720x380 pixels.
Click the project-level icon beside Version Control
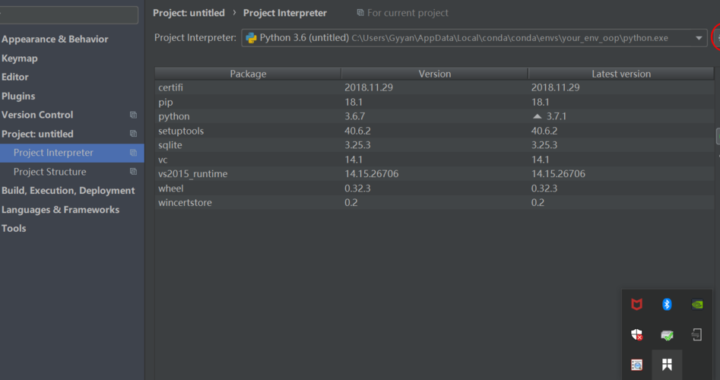[133, 115]
